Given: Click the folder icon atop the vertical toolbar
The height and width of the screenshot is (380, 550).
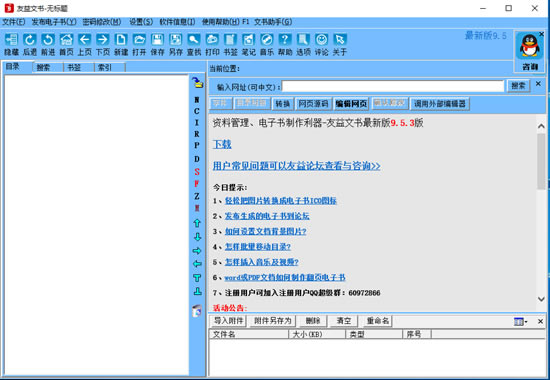Looking at the screenshot, I should (x=197, y=83).
